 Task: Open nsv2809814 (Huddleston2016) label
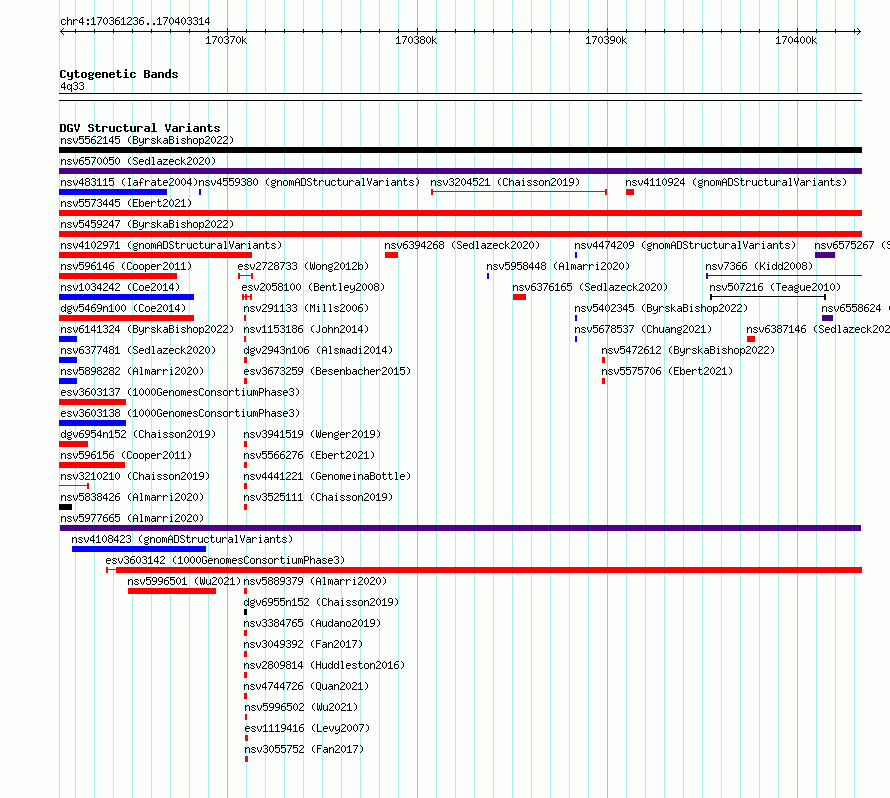click(x=324, y=665)
